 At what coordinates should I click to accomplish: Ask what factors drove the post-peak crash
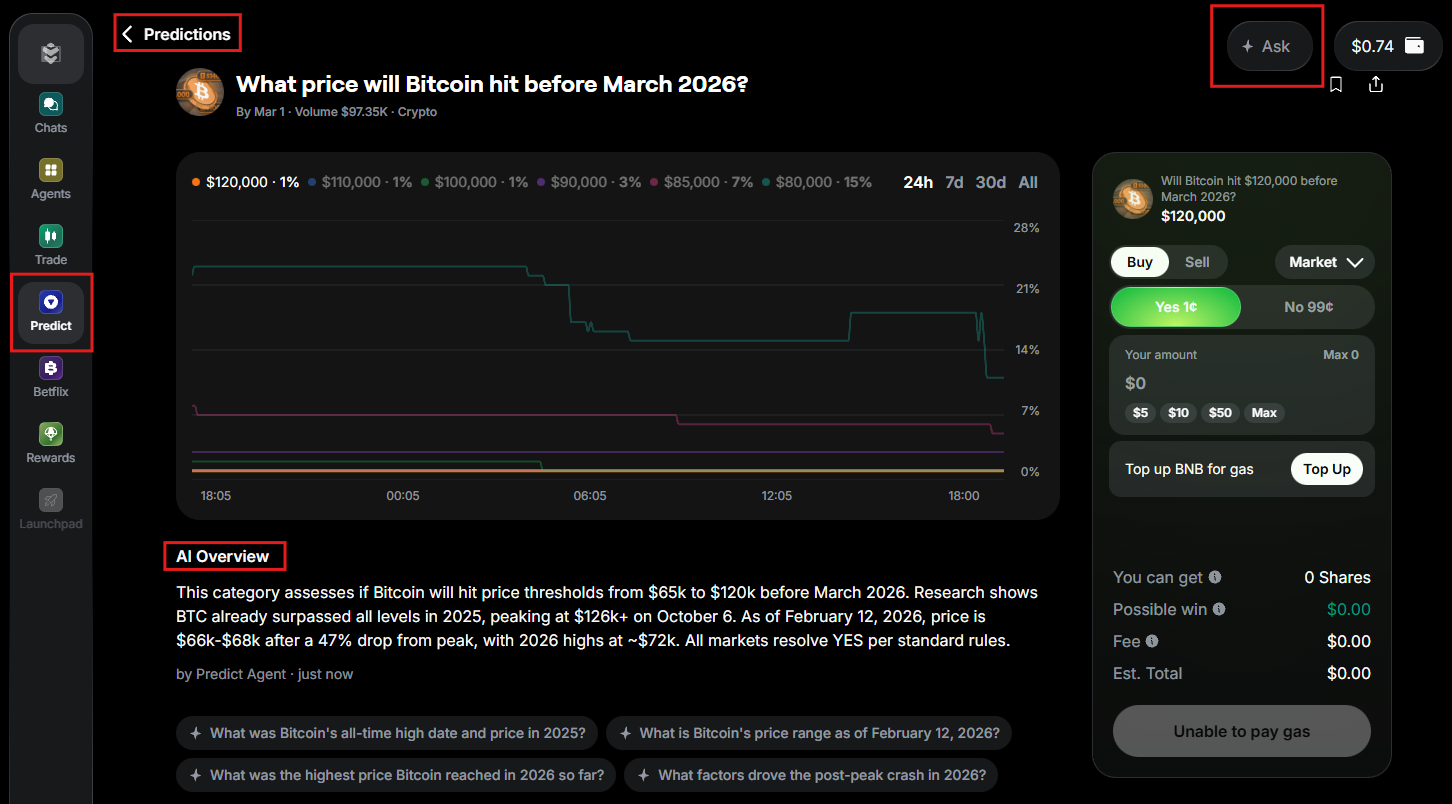click(810, 775)
